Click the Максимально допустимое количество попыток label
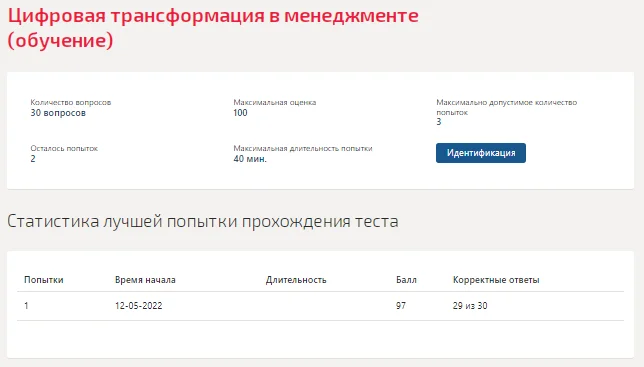 point(506,107)
